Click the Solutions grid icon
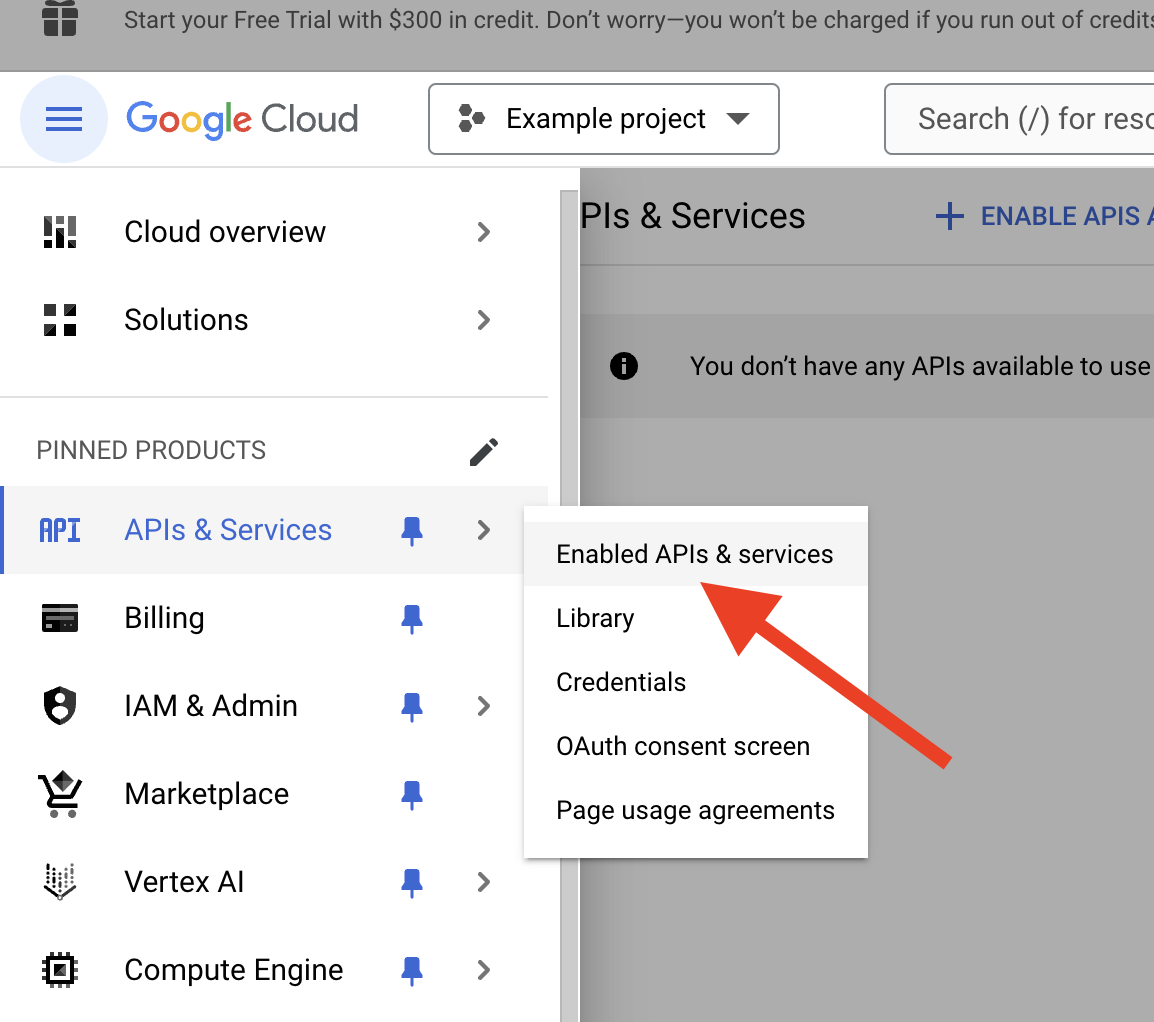 coord(60,320)
